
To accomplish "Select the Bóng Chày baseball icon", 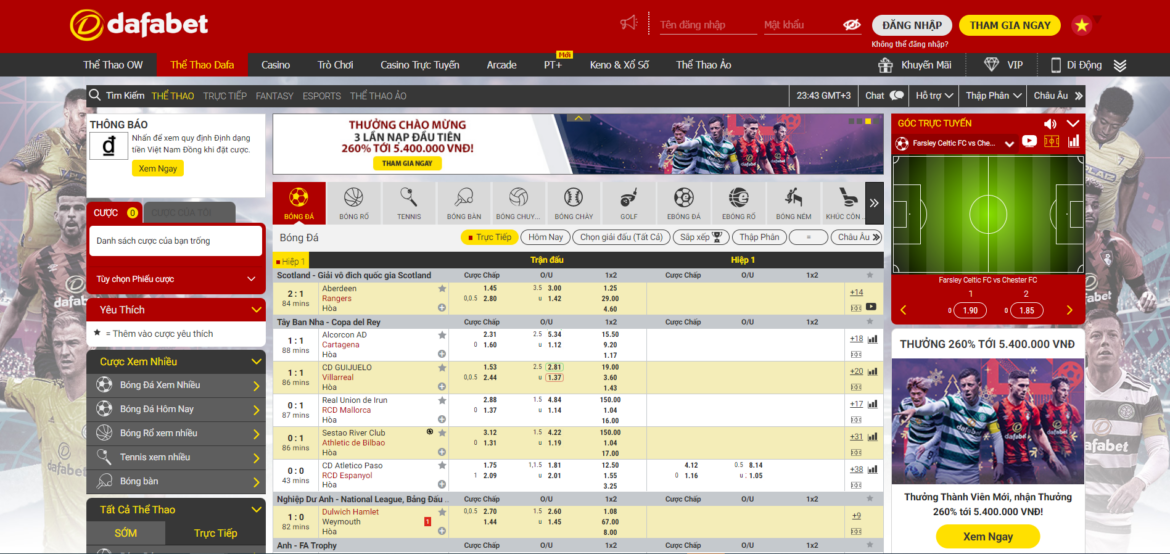I will point(573,203).
